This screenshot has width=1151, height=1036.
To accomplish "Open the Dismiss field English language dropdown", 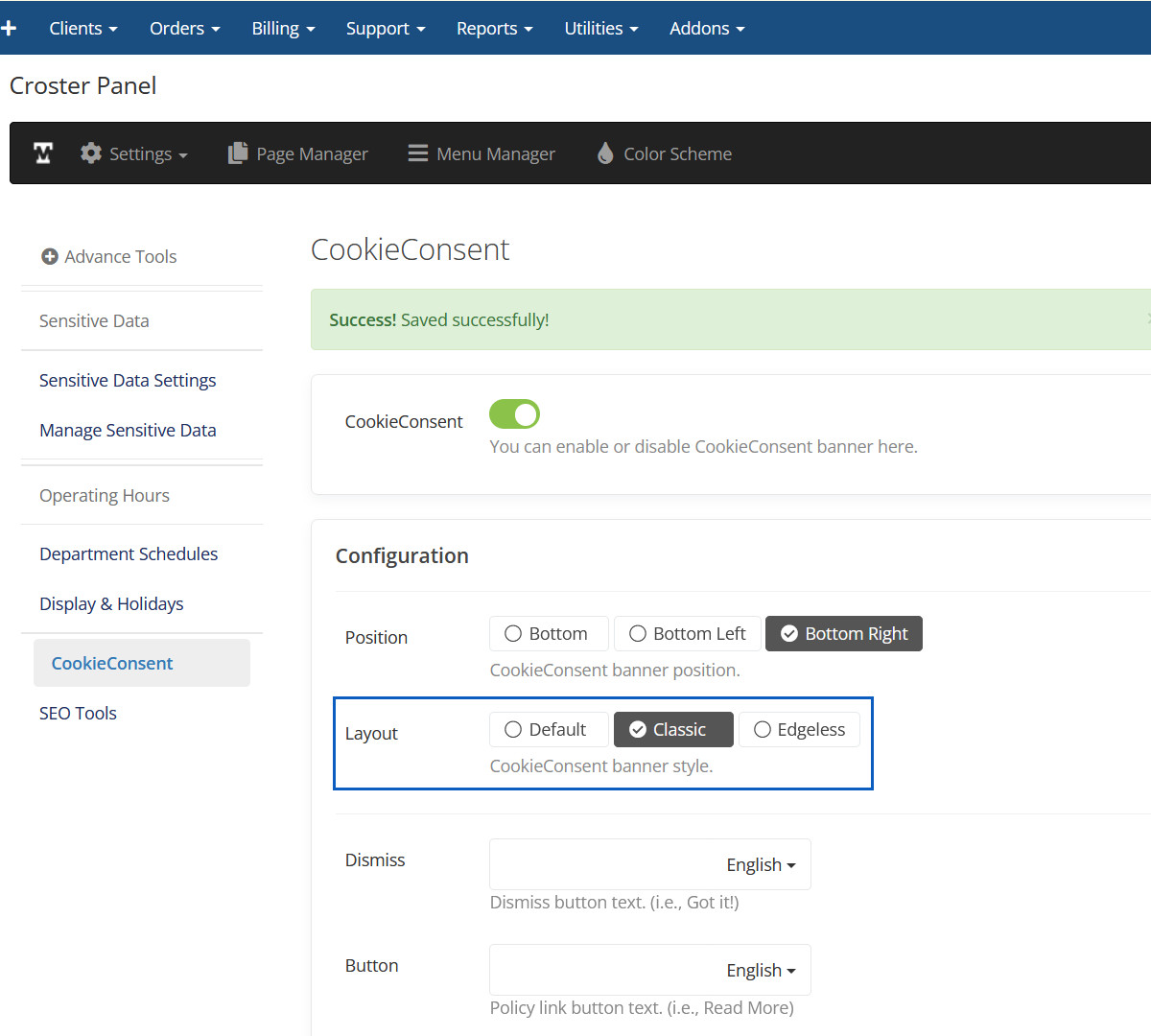I will point(761,865).
